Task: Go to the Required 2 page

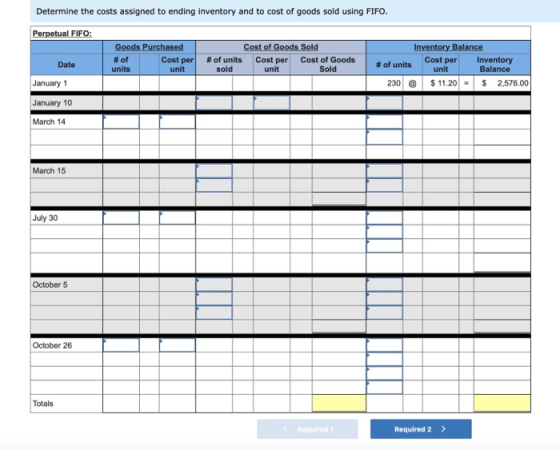Action: tap(421, 429)
